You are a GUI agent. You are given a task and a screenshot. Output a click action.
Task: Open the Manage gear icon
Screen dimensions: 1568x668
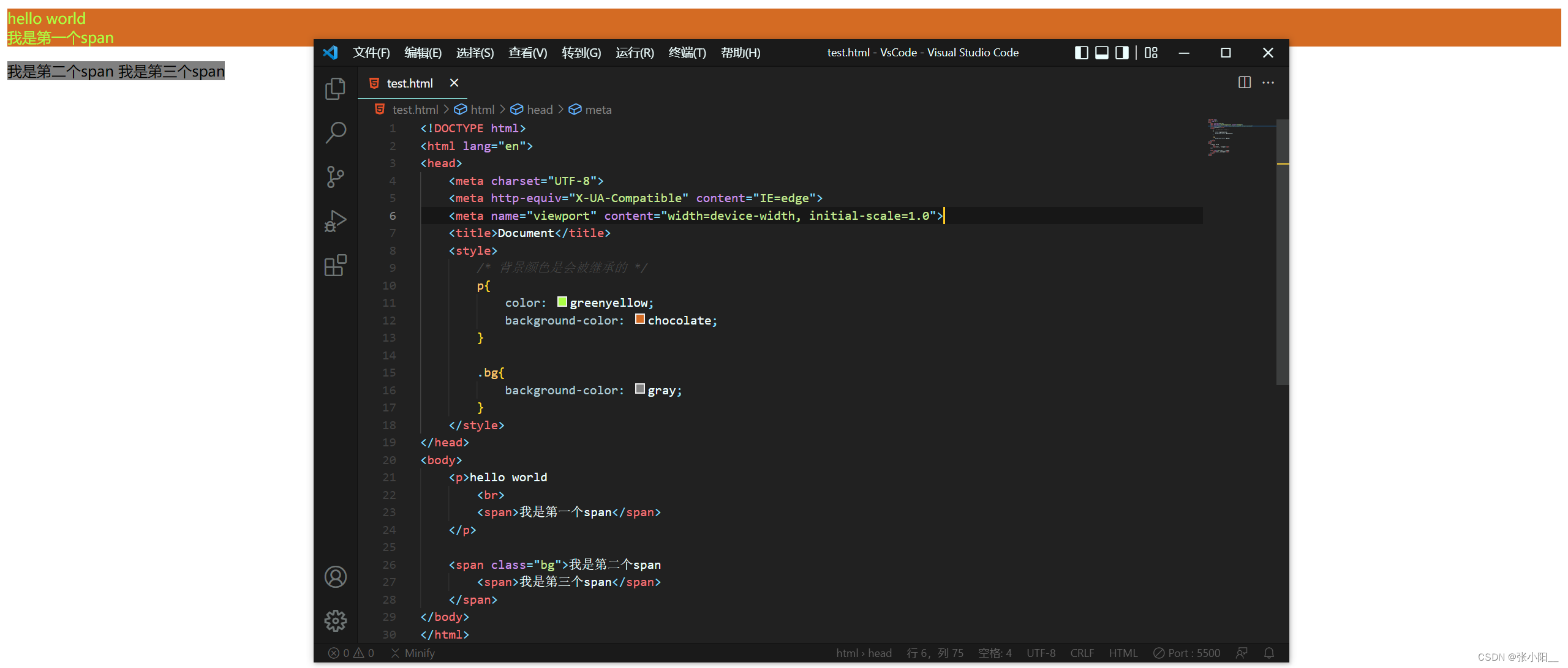tap(335, 621)
